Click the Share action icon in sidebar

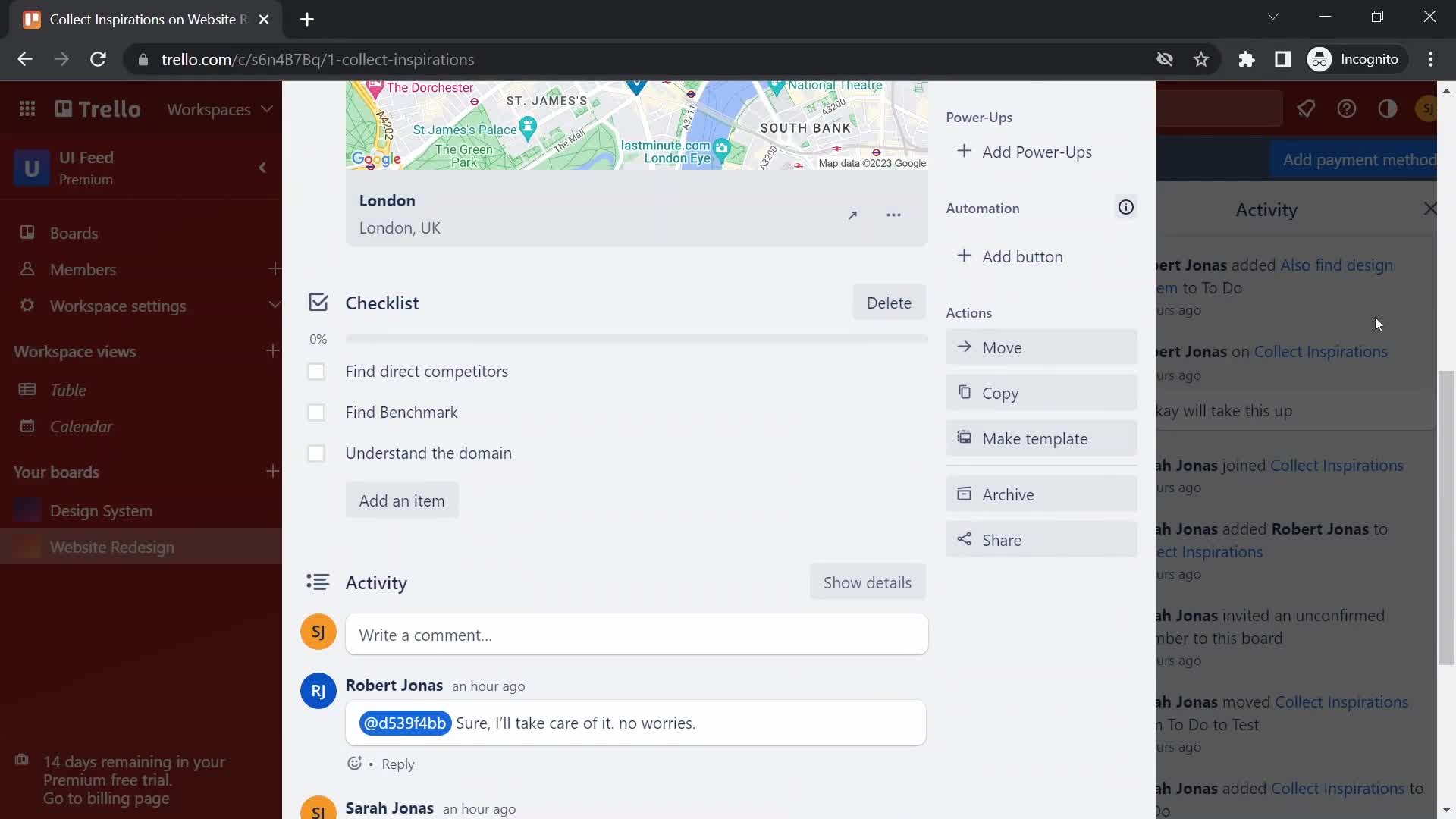click(x=963, y=539)
